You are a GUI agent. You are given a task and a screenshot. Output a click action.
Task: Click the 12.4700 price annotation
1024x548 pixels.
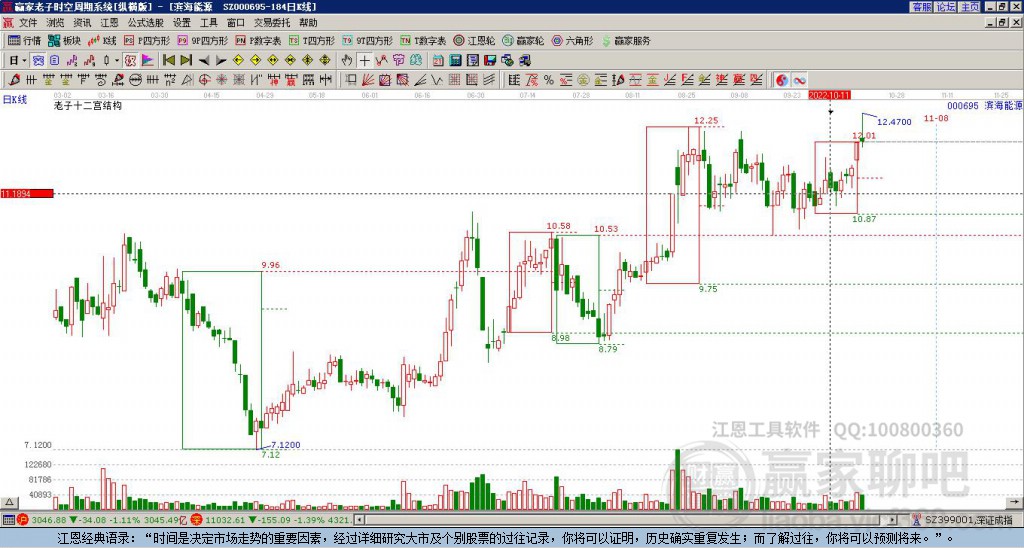(x=894, y=122)
